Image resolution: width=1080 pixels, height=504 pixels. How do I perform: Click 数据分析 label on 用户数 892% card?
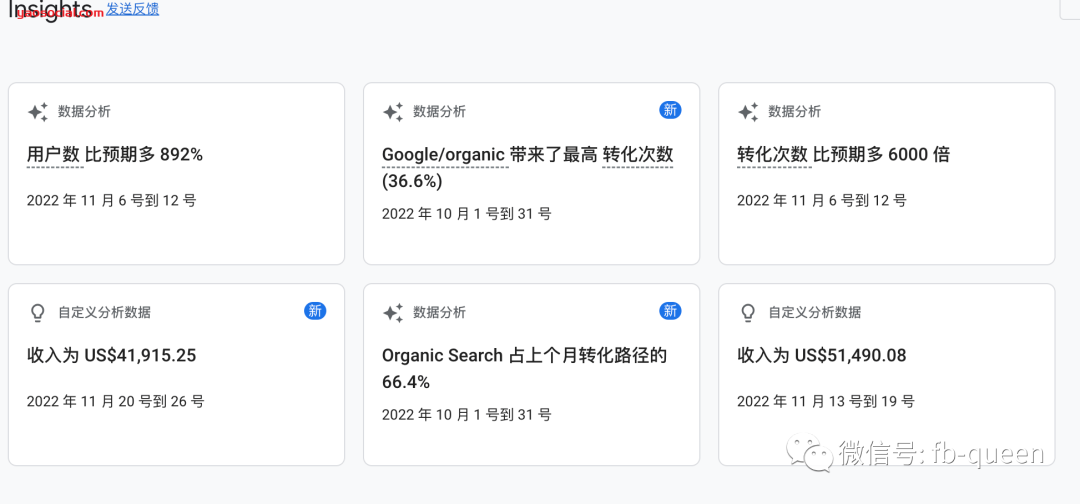pyautogui.click(x=84, y=112)
